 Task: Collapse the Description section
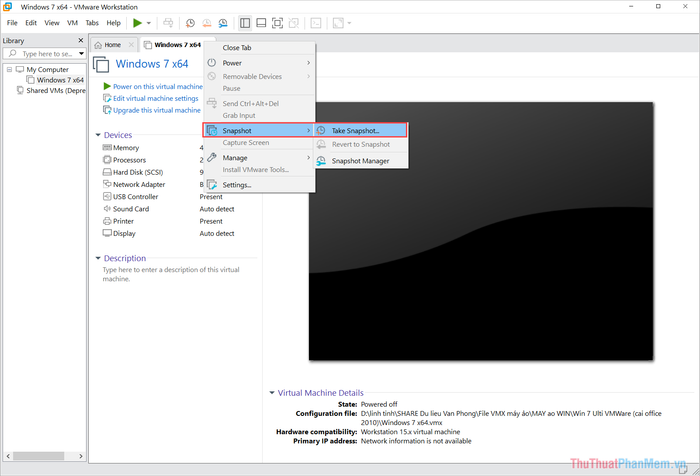coord(98,258)
